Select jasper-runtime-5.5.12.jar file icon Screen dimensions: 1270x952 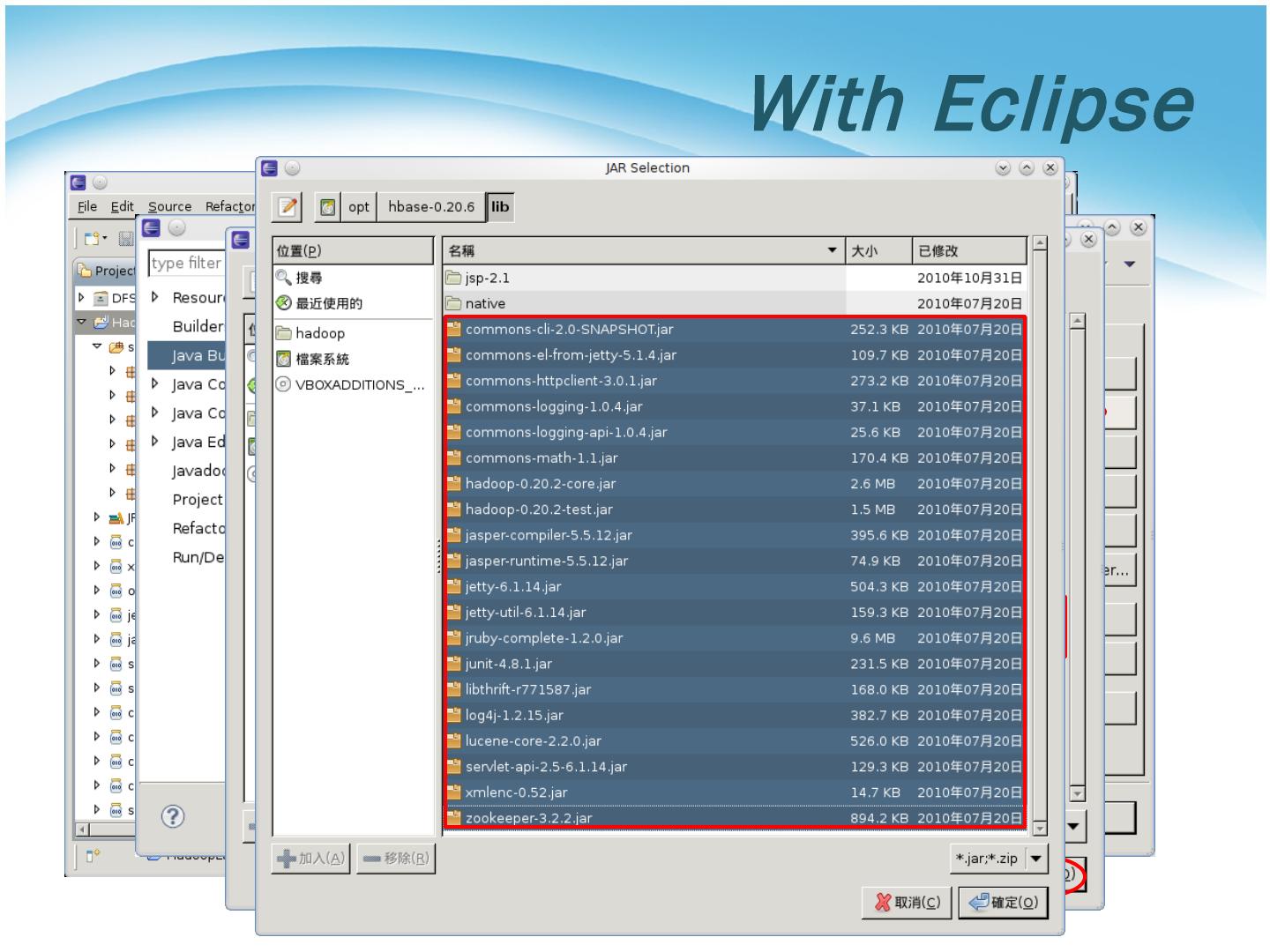[454, 561]
